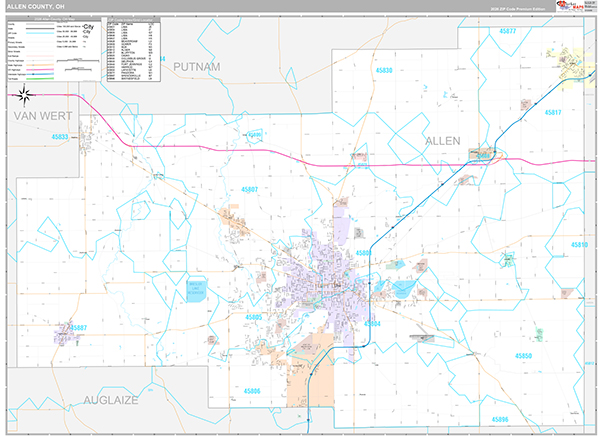The width and height of the screenshot is (600, 436).
Task: Click the Bresler Lake Reservoir label
Action: 196,289
